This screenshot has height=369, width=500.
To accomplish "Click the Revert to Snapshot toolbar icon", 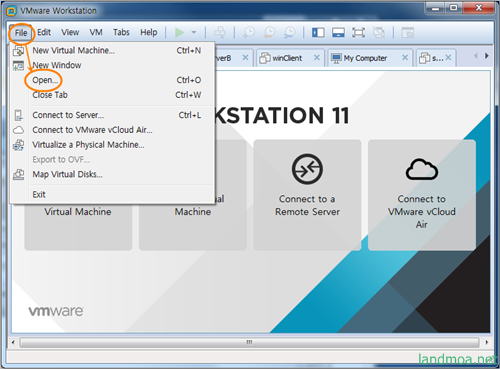I will (269, 32).
